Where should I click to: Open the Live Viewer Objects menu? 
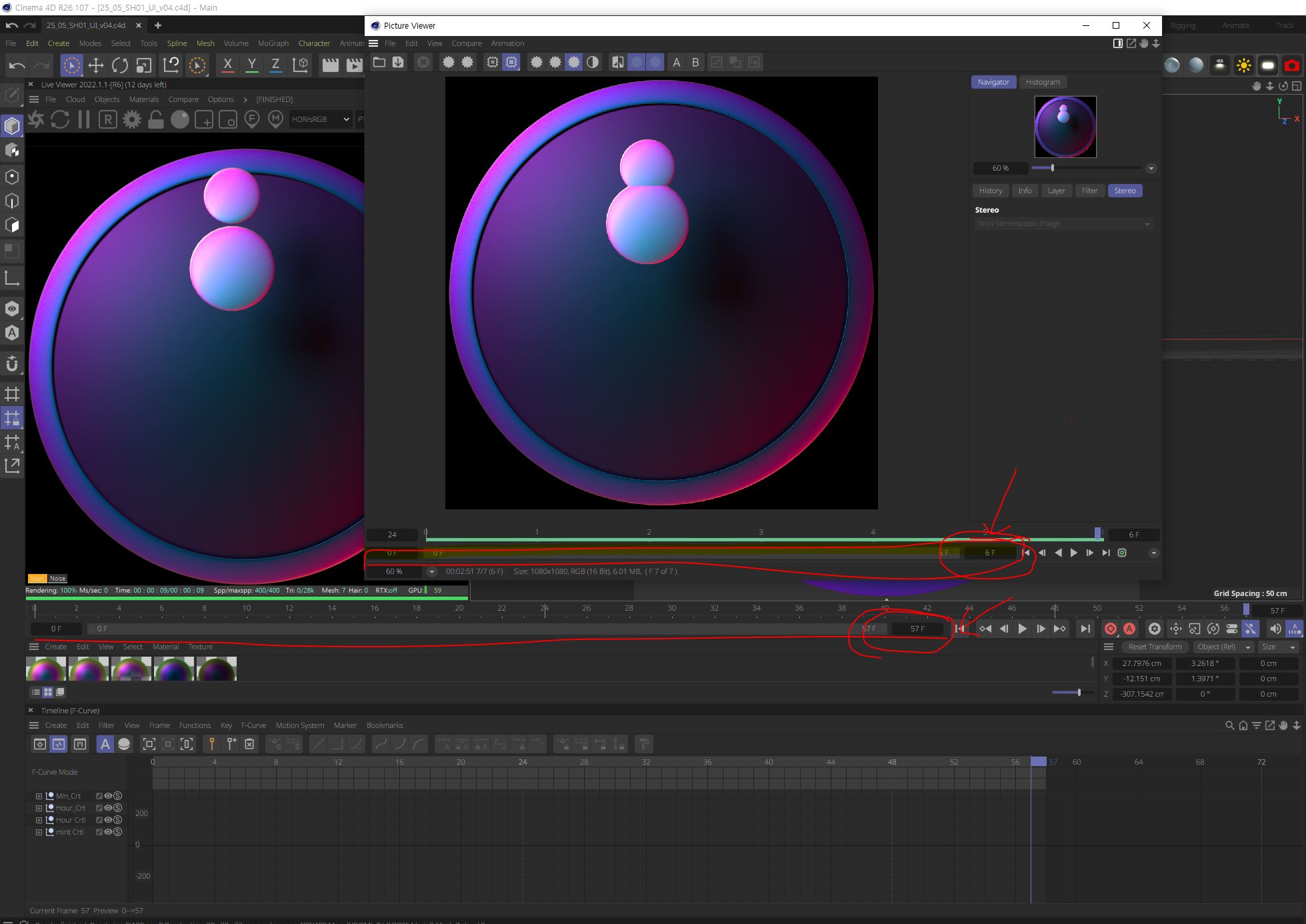pyautogui.click(x=107, y=99)
